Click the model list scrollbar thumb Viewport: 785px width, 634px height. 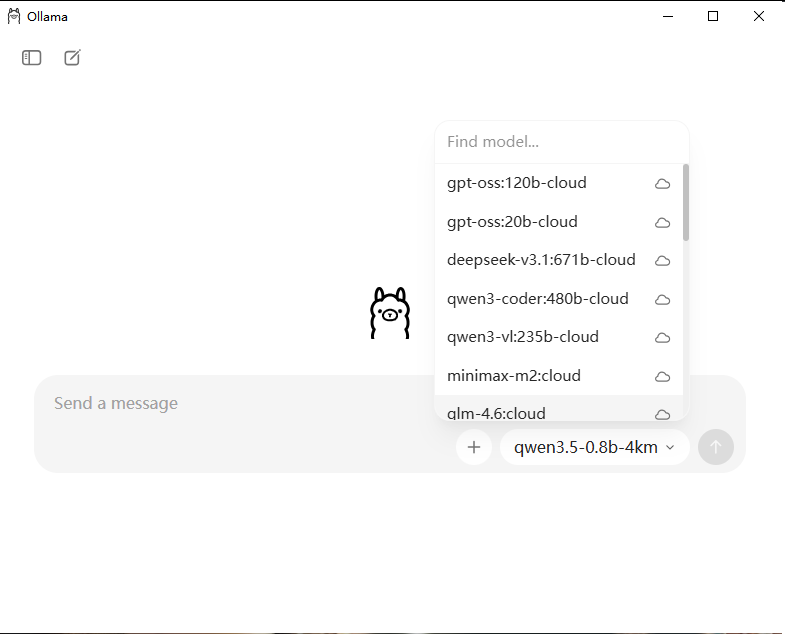tap(686, 202)
